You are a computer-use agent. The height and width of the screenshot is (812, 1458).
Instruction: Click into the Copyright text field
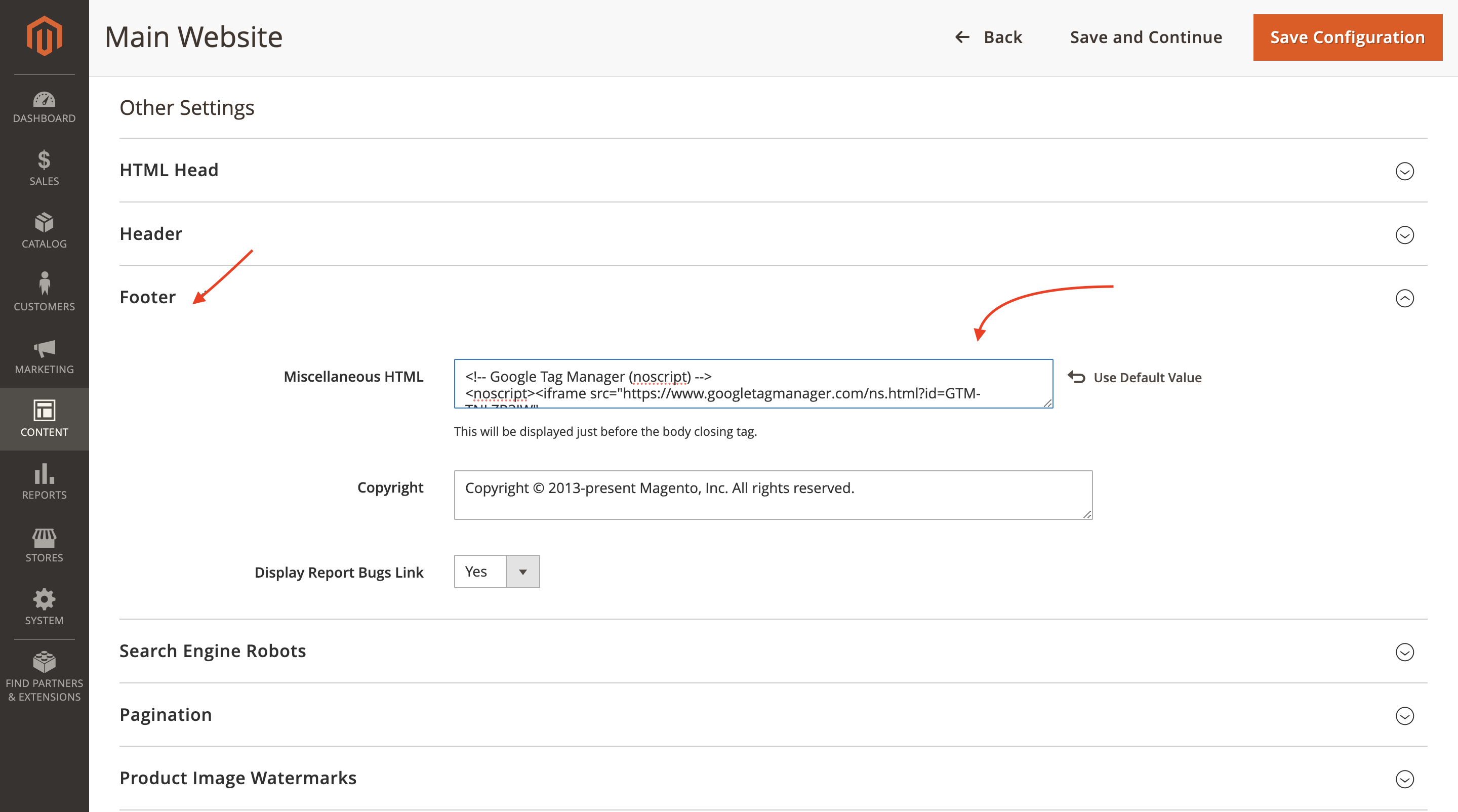click(x=773, y=495)
